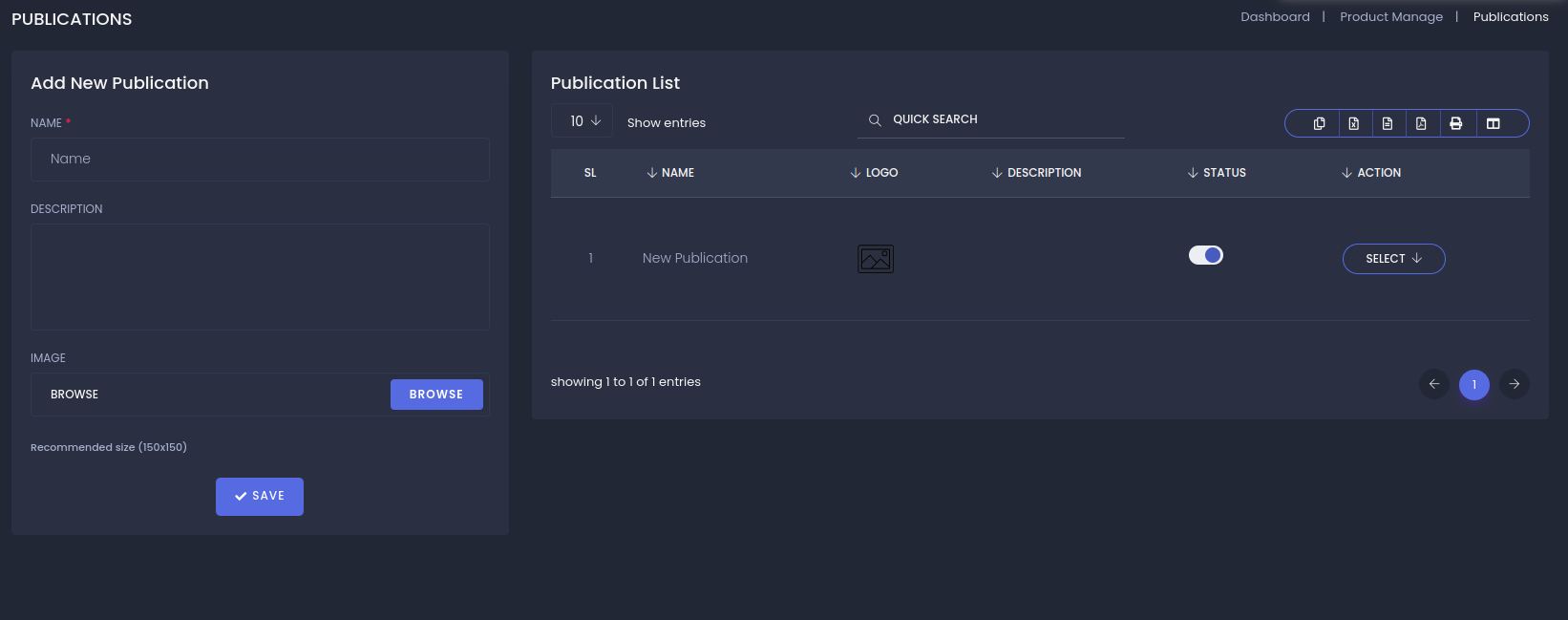
Task: Click inside the Description textarea
Action: pos(260,277)
